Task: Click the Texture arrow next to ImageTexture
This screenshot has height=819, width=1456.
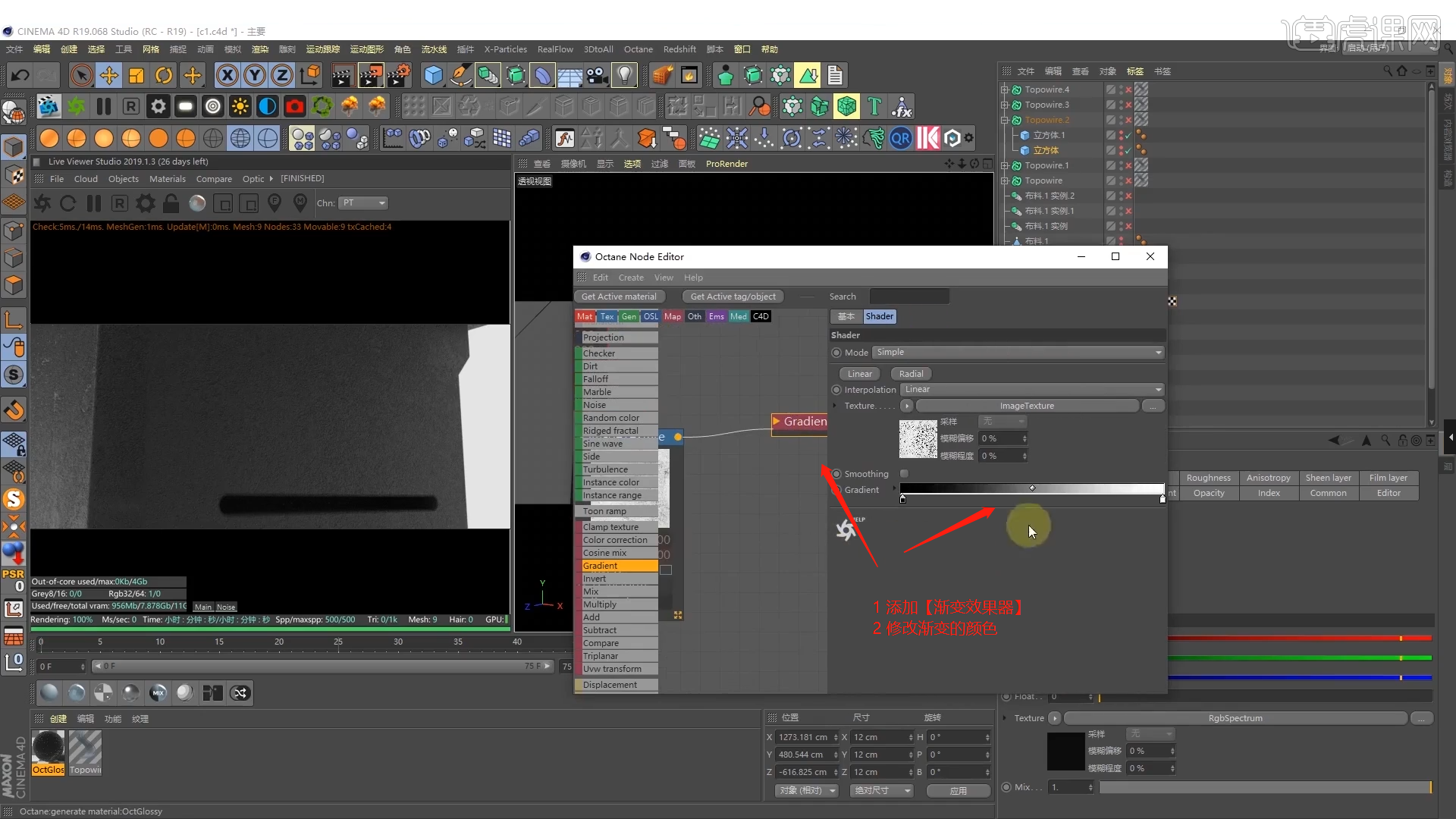Action: click(x=907, y=406)
